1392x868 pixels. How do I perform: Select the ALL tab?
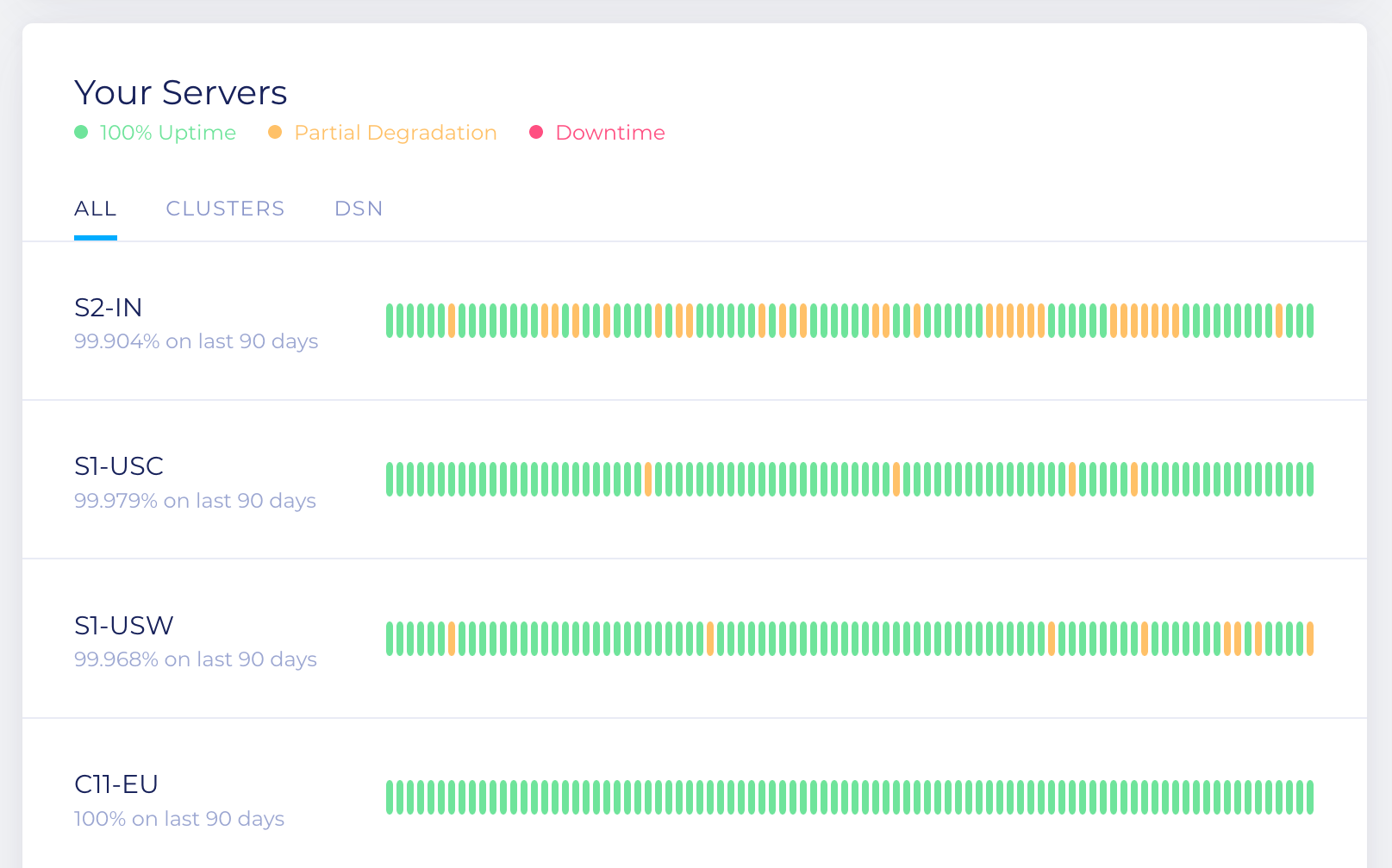[96, 209]
